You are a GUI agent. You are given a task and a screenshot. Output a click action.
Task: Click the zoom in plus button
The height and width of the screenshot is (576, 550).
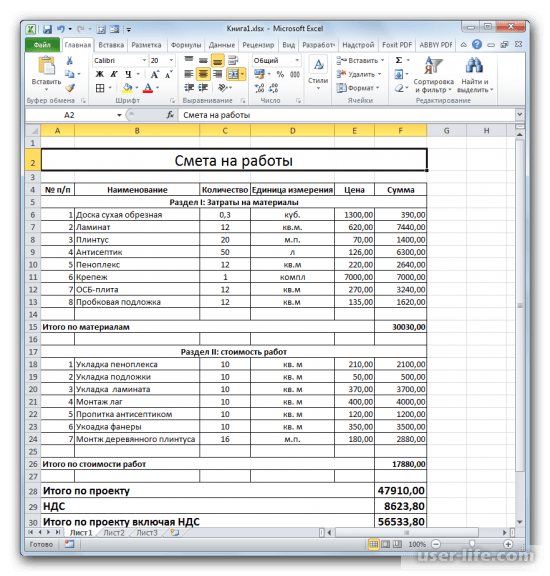[x=508, y=544]
